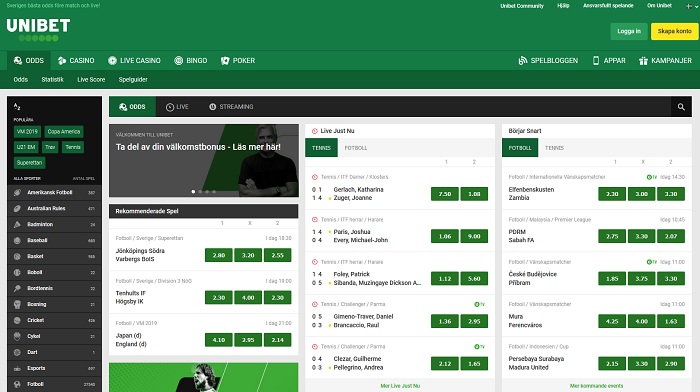
Task: Select odds 7.50 for Gerlach, Katharina
Action: point(445,194)
